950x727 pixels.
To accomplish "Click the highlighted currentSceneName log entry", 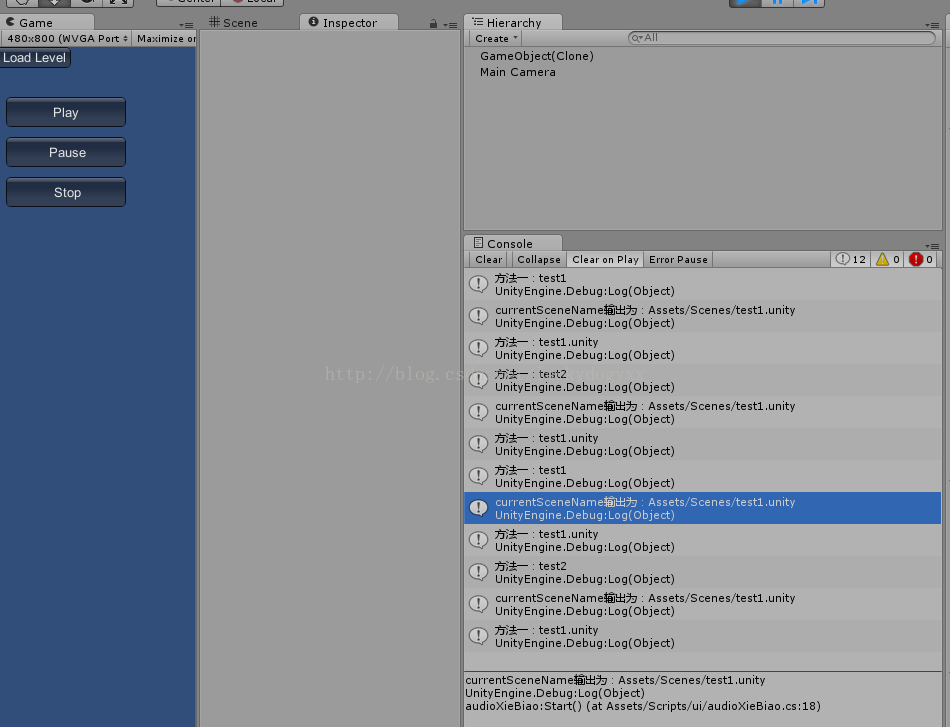I will (x=703, y=508).
